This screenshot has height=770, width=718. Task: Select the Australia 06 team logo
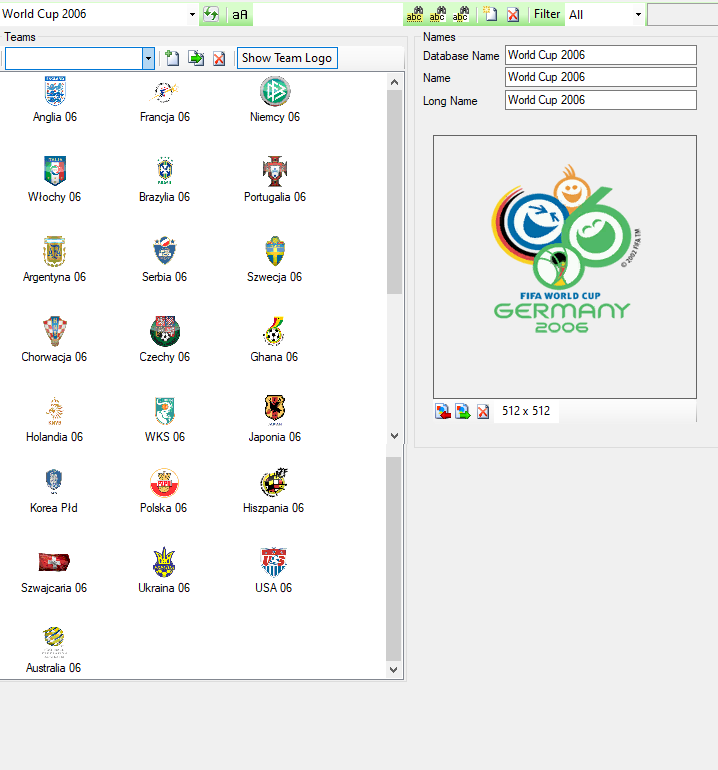tap(54, 641)
